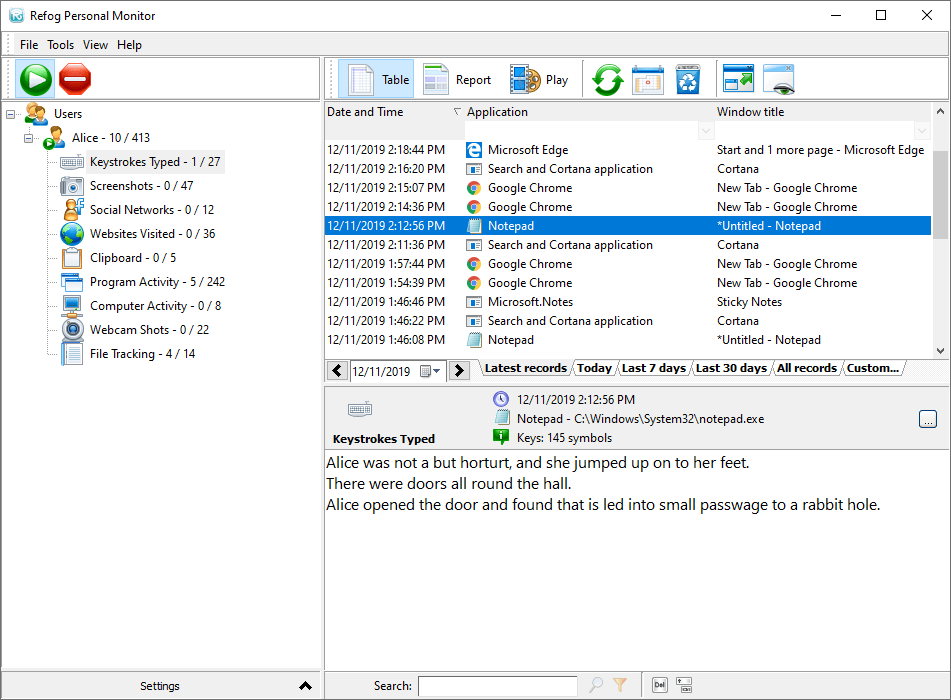Refresh records with green arrows icon
This screenshot has width=951, height=700.
(x=608, y=79)
